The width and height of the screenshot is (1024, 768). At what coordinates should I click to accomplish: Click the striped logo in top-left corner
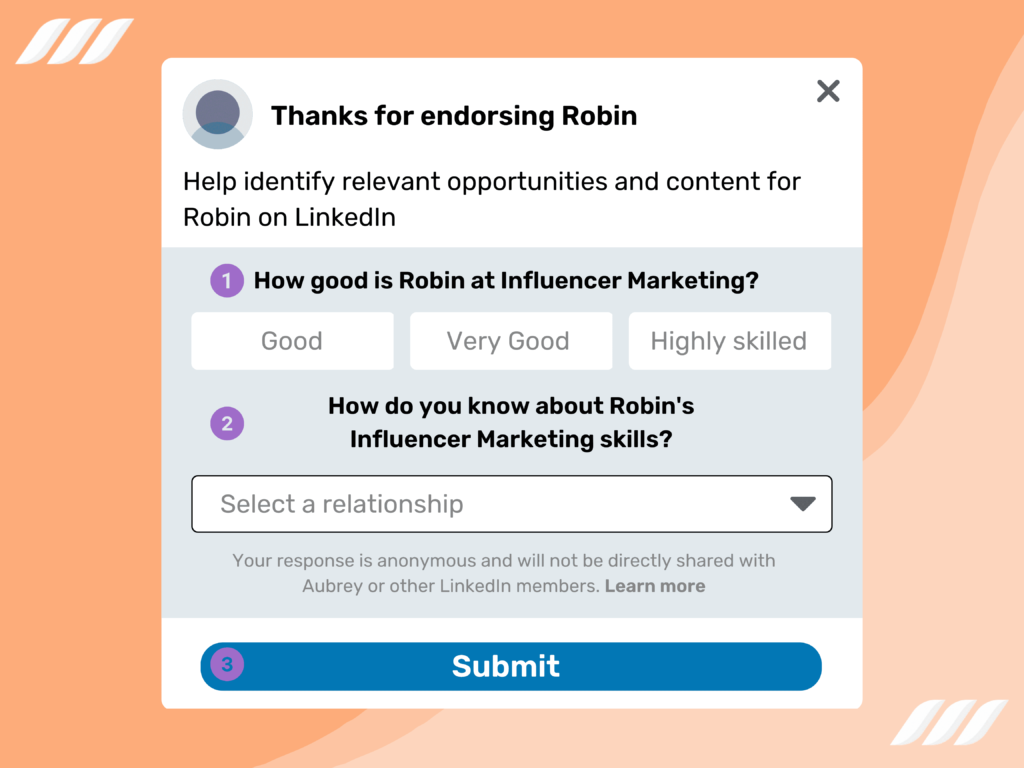coord(75,41)
